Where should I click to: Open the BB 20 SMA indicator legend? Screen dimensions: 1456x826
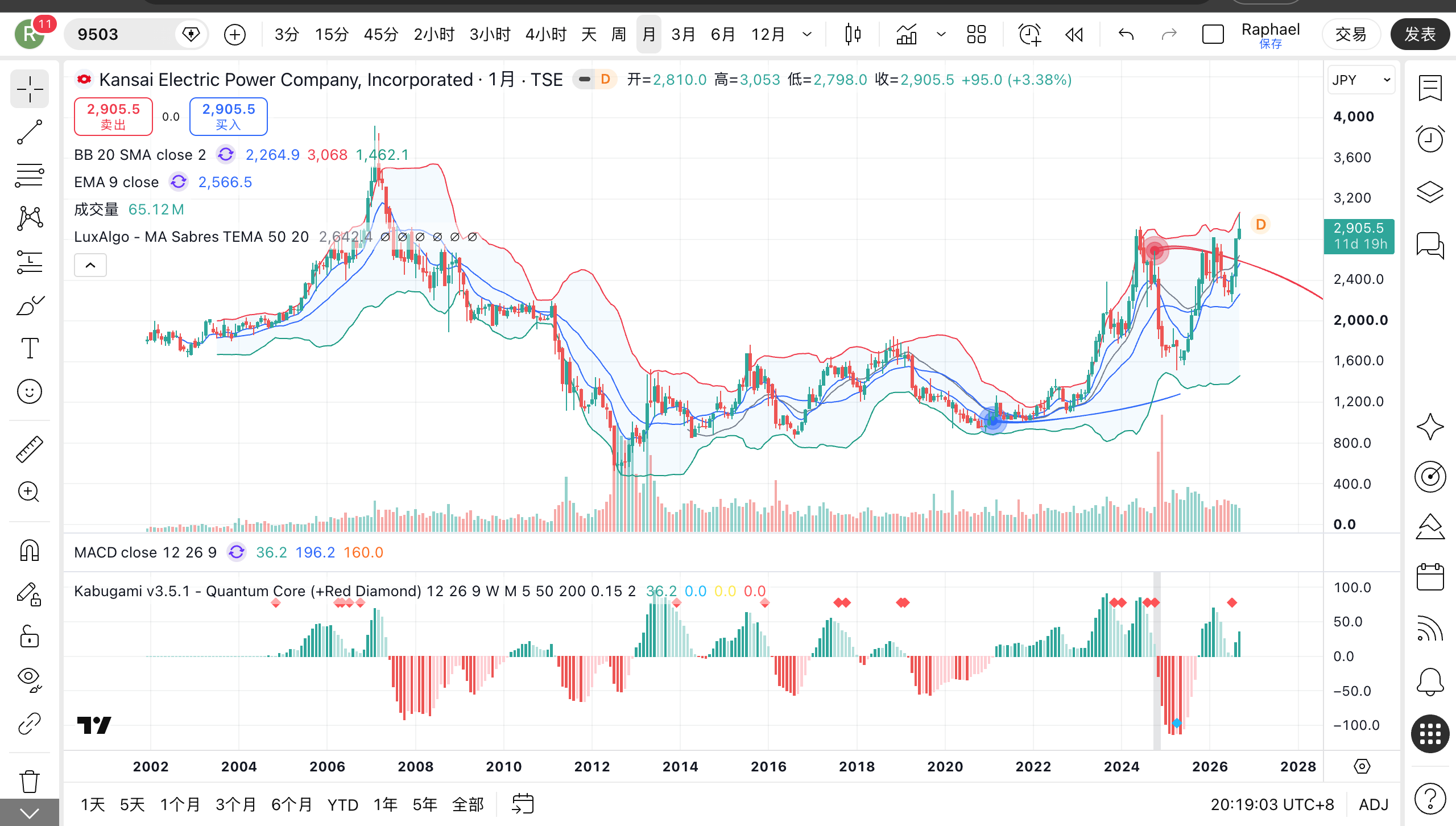(x=140, y=155)
